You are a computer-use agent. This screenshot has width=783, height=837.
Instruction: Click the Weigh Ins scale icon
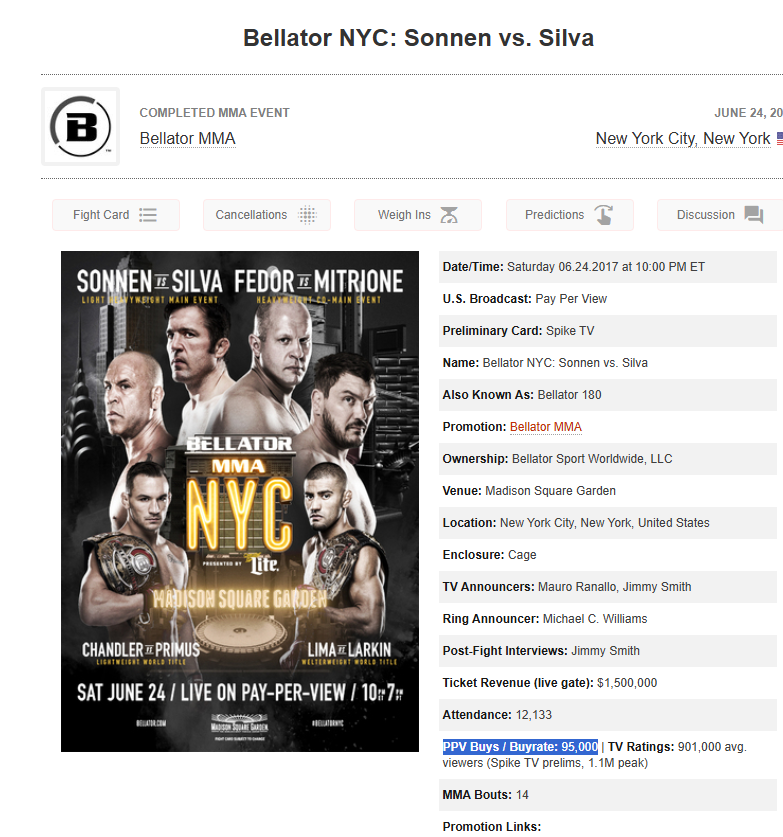click(x=449, y=215)
